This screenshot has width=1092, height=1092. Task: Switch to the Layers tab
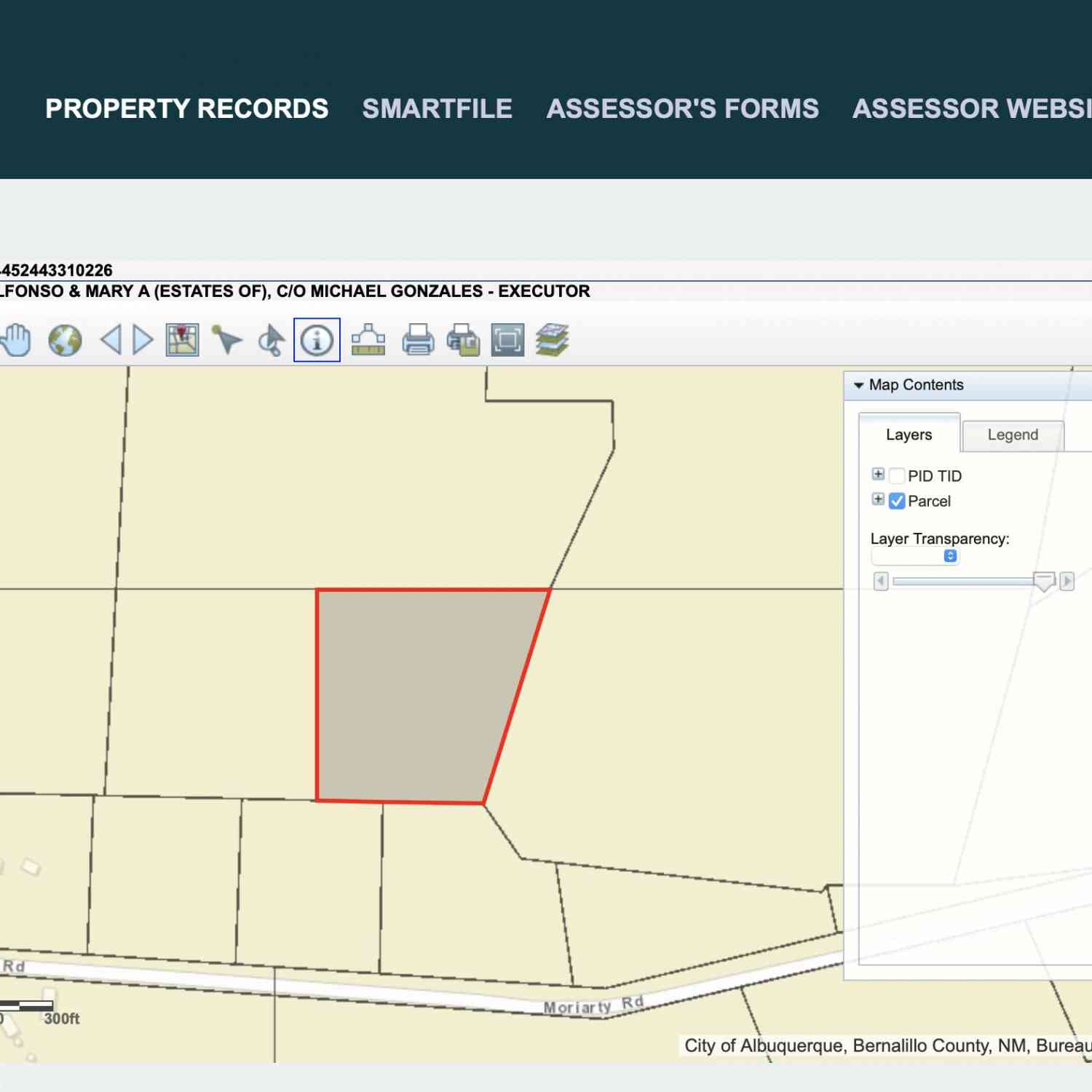pyautogui.click(x=909, y=434)
